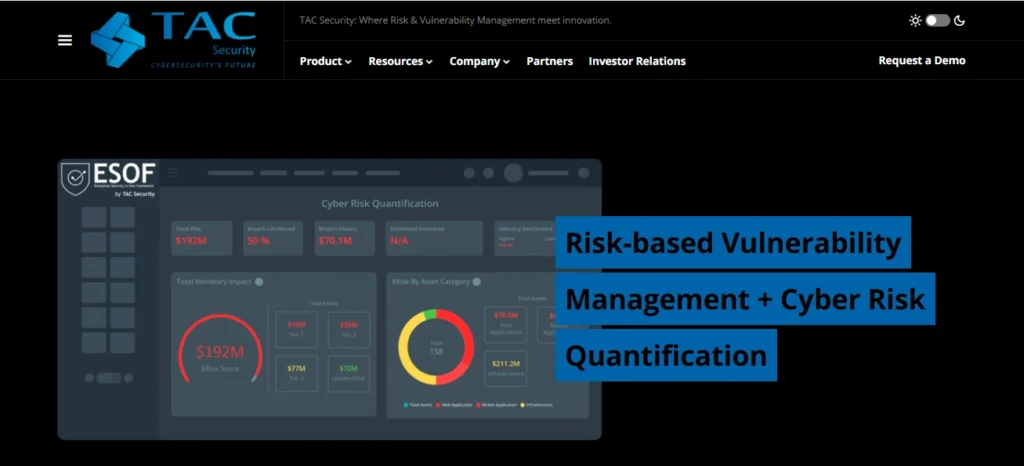Image resolution: width=1024 pixels, height=466 pixels.
Task: Click the "$211.2M" Infrastructure box
Action: pos(505,368)
